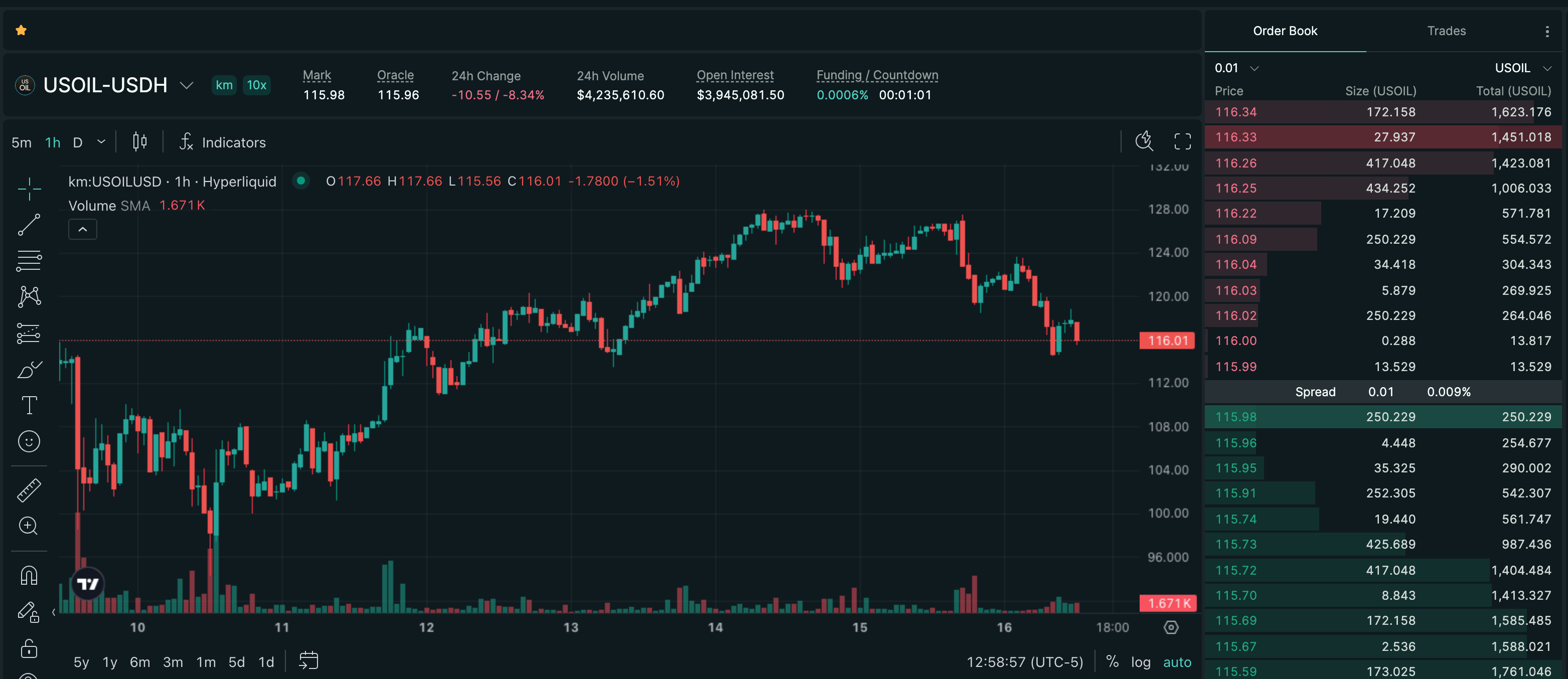Select the text annotation tool
This screenshot has height=679, width=1568.
pos(29,405)
